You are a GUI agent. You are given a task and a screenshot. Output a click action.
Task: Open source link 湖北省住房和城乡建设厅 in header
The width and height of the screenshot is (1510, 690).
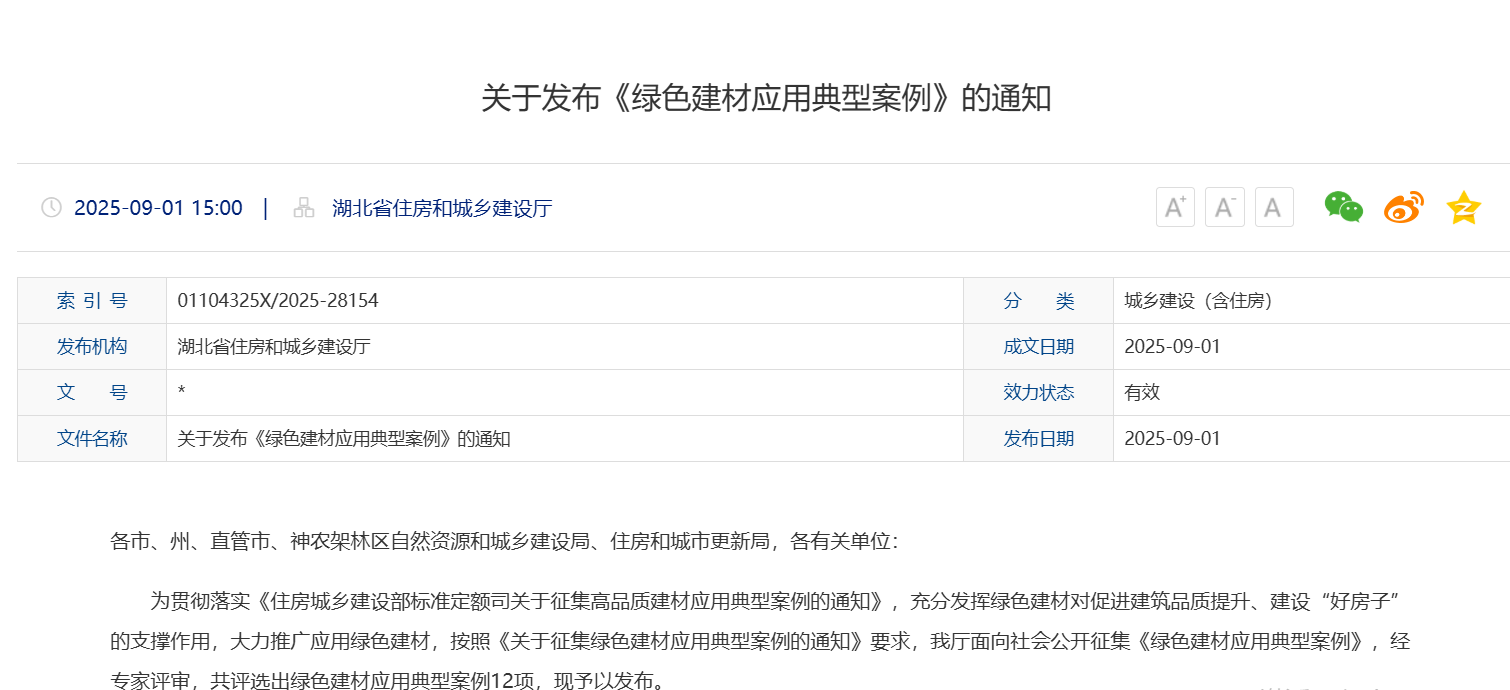(x=442, y=208)
